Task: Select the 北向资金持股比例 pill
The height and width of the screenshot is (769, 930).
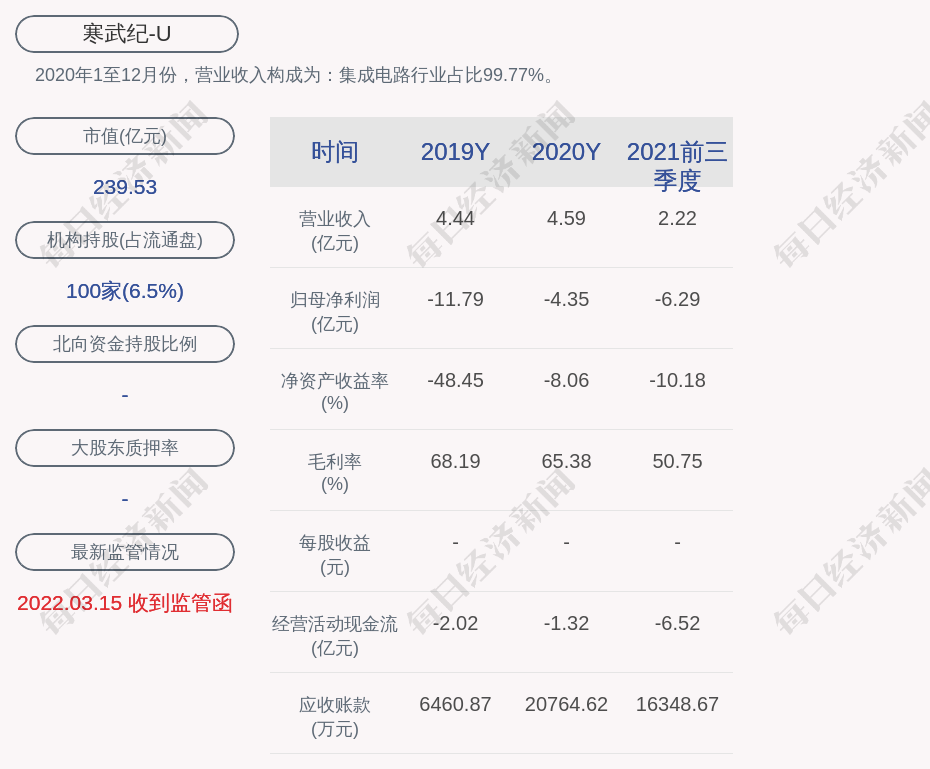Action: 125,344
